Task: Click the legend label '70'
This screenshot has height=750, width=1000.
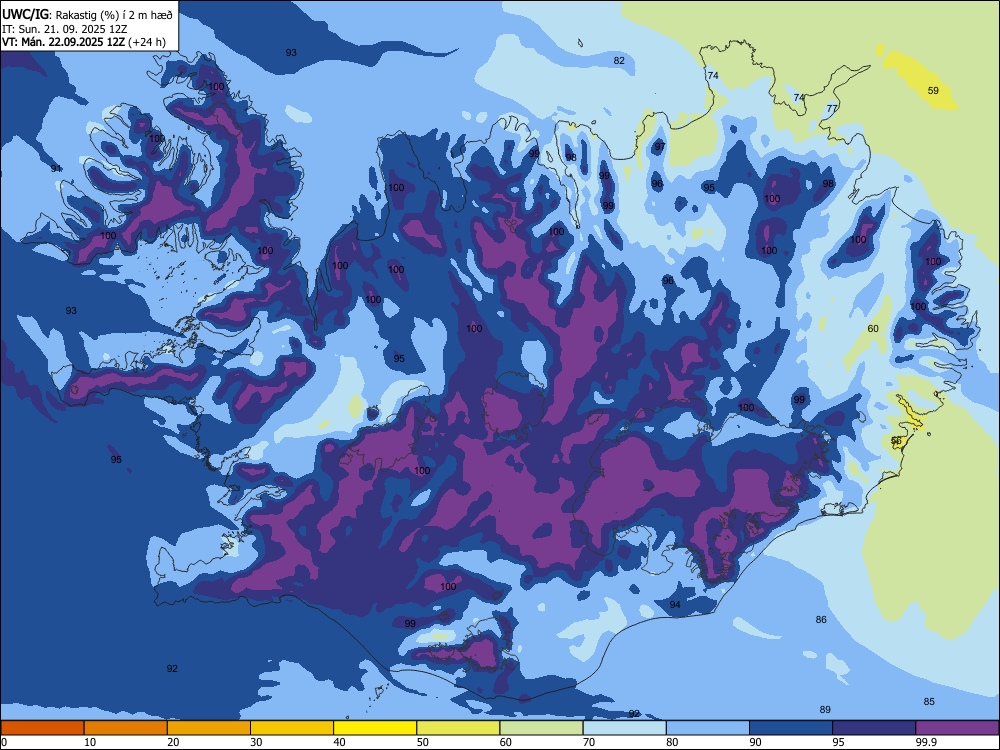Action: click(x=589, y=742)
